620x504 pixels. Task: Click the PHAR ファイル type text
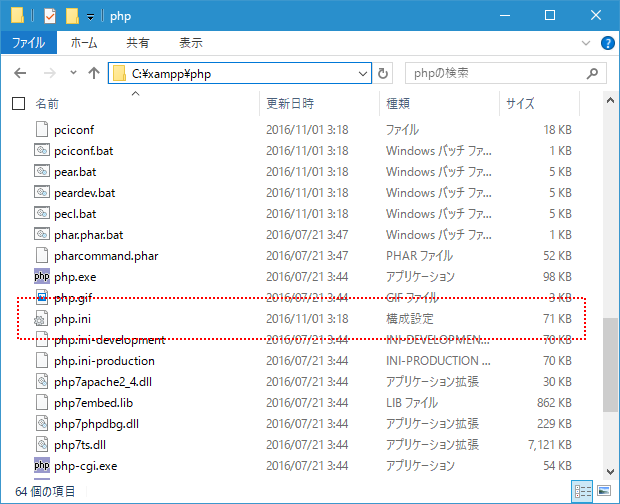419,256
